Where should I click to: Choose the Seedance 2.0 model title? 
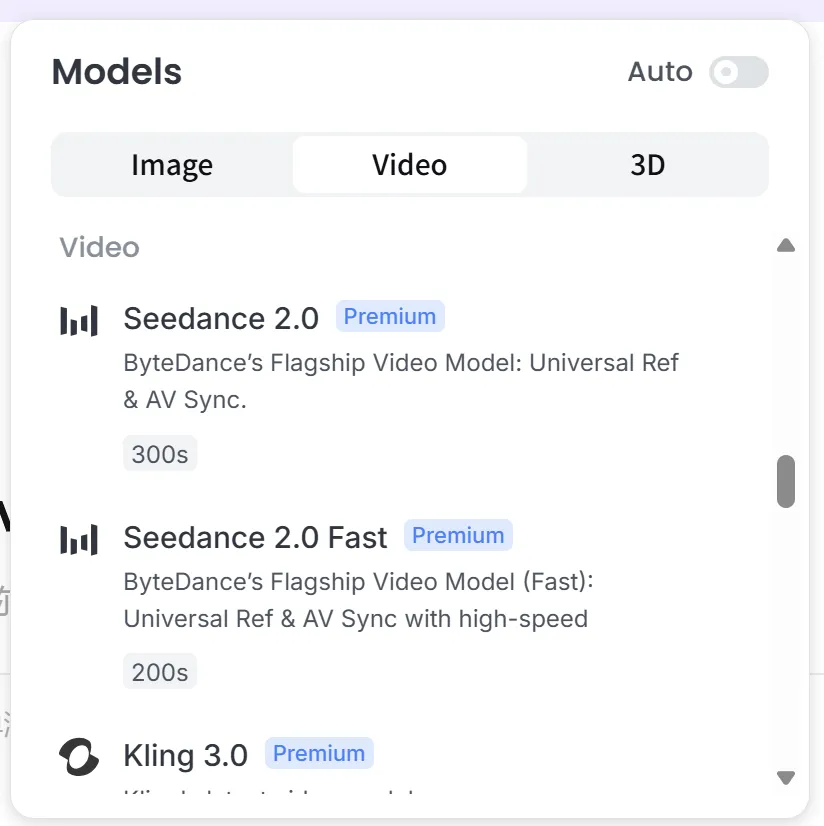pyautogui.click(x=221, y=318)
